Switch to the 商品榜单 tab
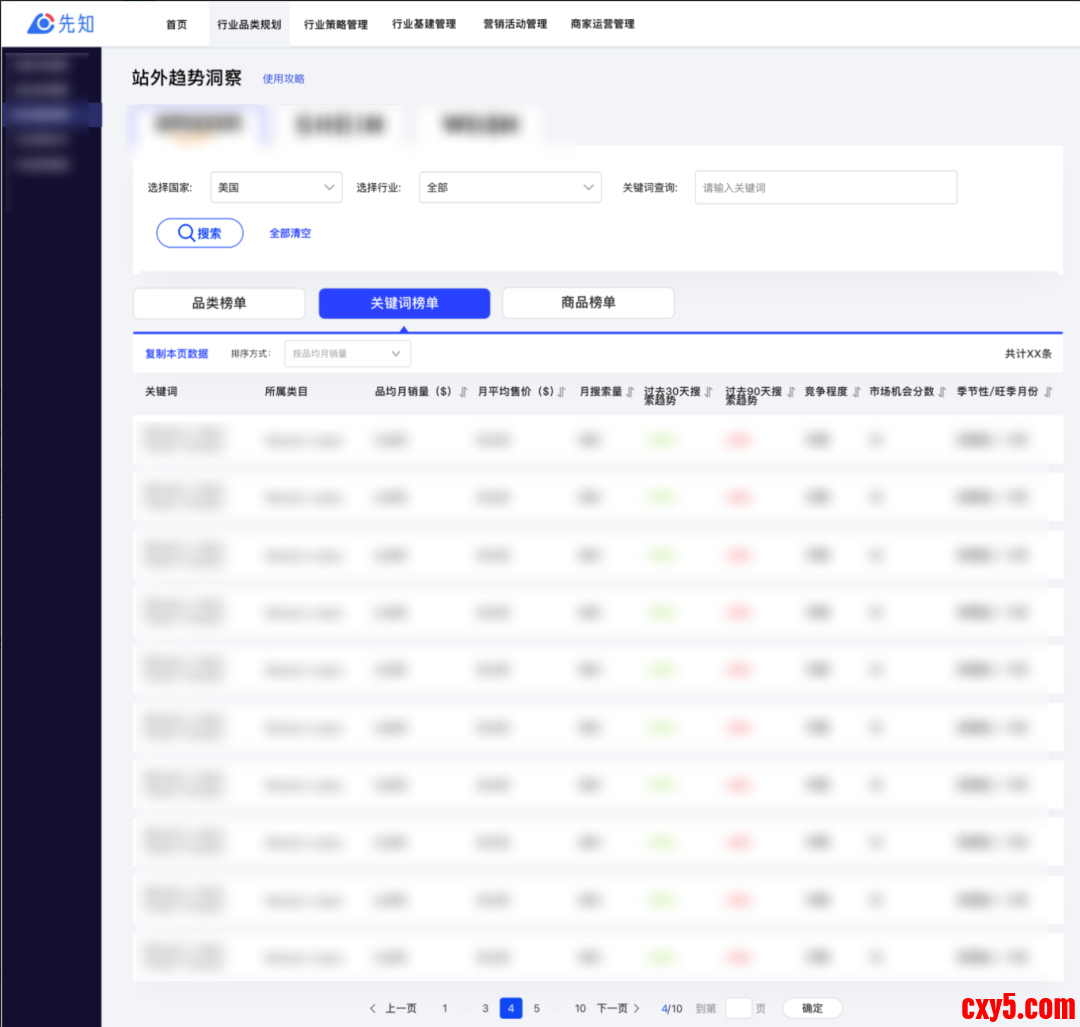The height and width of the screenshot is (1027, 1080). (588, 303)
